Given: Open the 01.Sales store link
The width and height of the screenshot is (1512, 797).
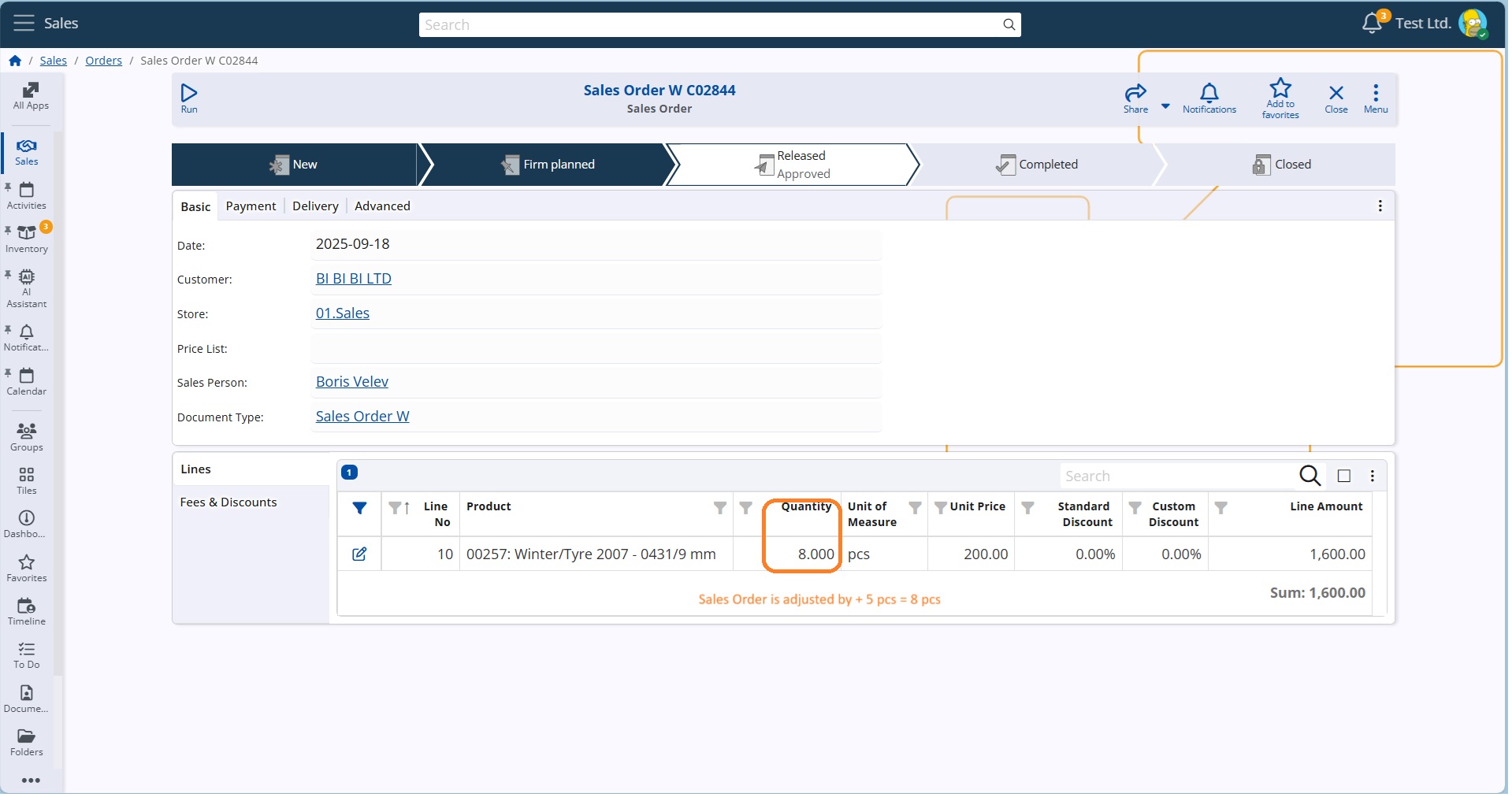Looking at the screenshot, I should pos(343,314).
